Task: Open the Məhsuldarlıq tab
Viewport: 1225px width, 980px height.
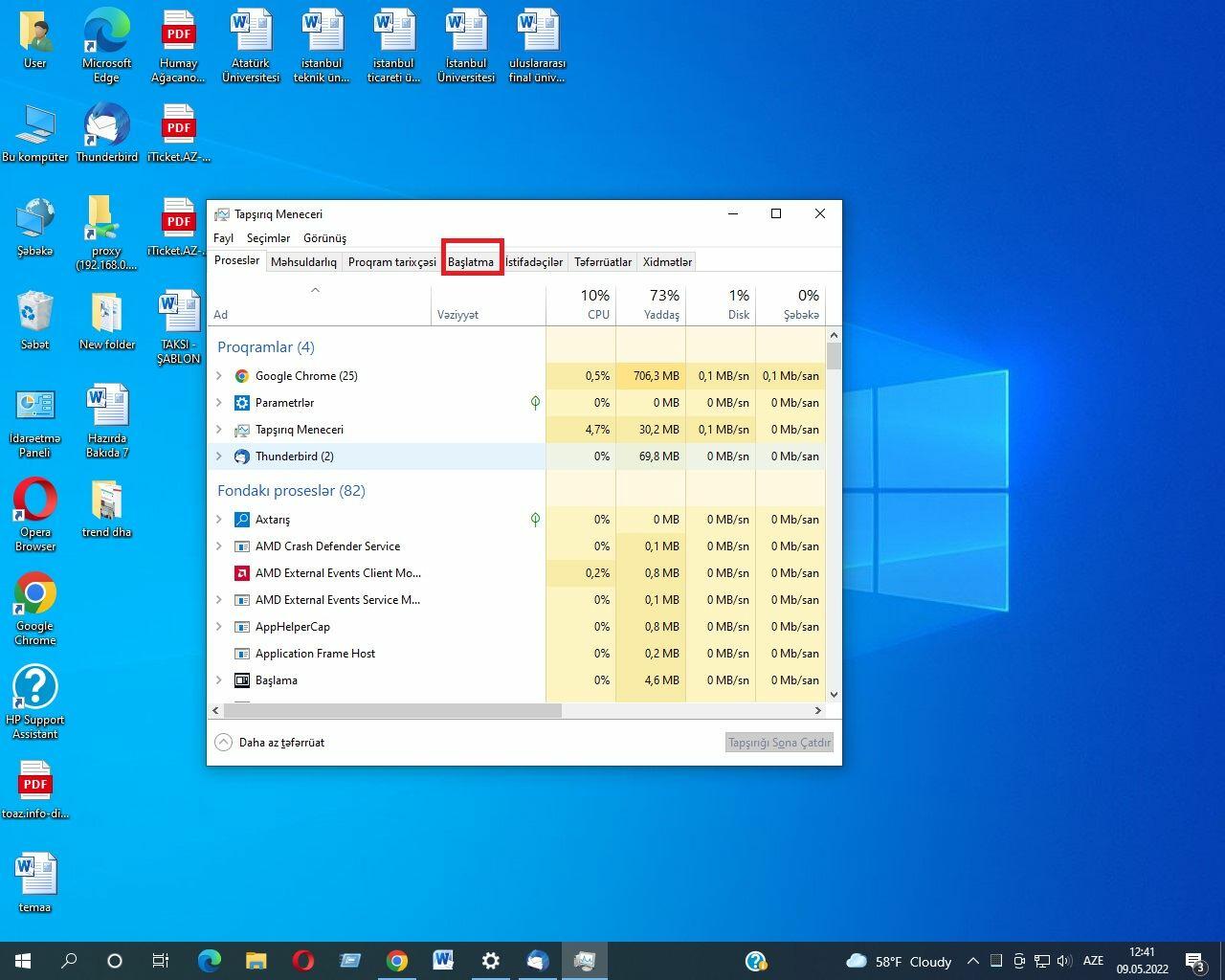Action: pyautogui.click(x=303, y=261)
